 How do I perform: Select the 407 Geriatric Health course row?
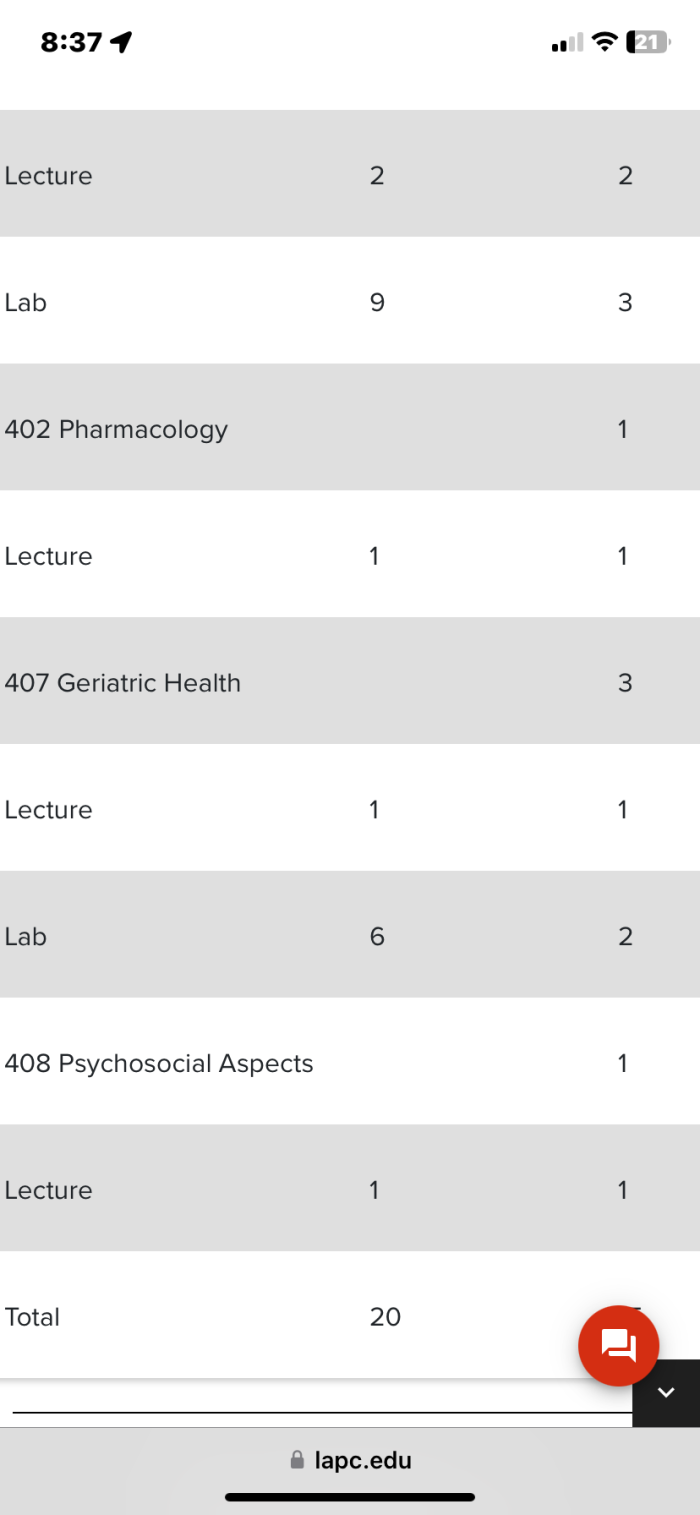tap(122, 683)
